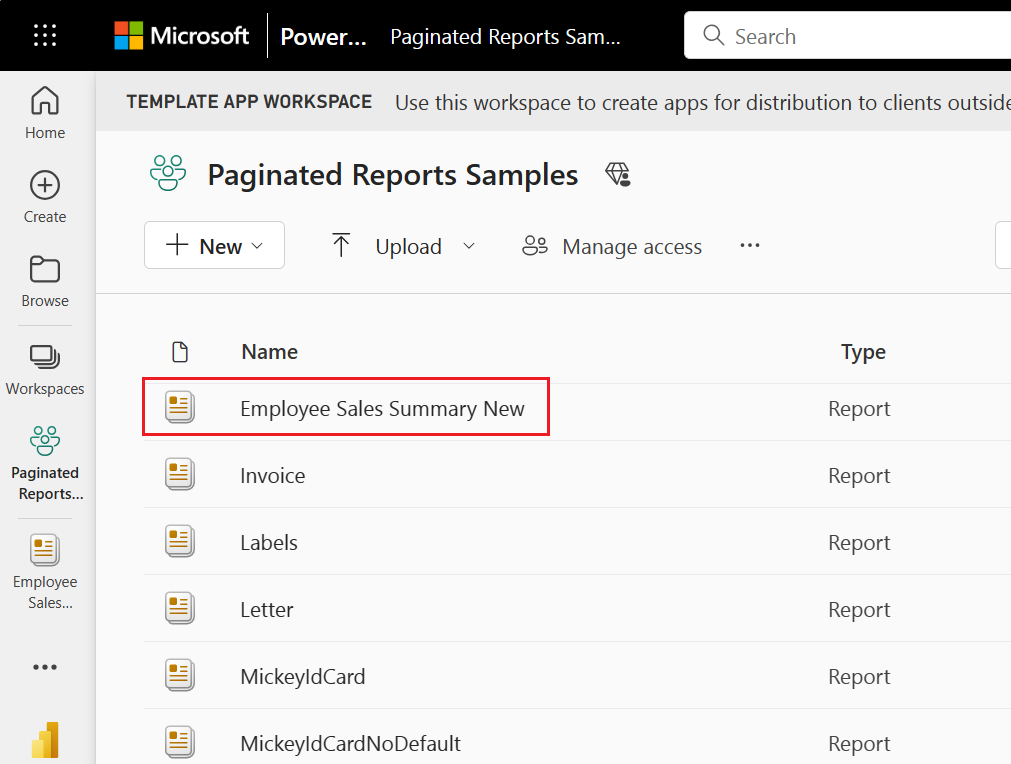This screenshot has width=1011, height=764.
Task: Expand the sidebar overflow ellipsis menu
Action: 44,667
